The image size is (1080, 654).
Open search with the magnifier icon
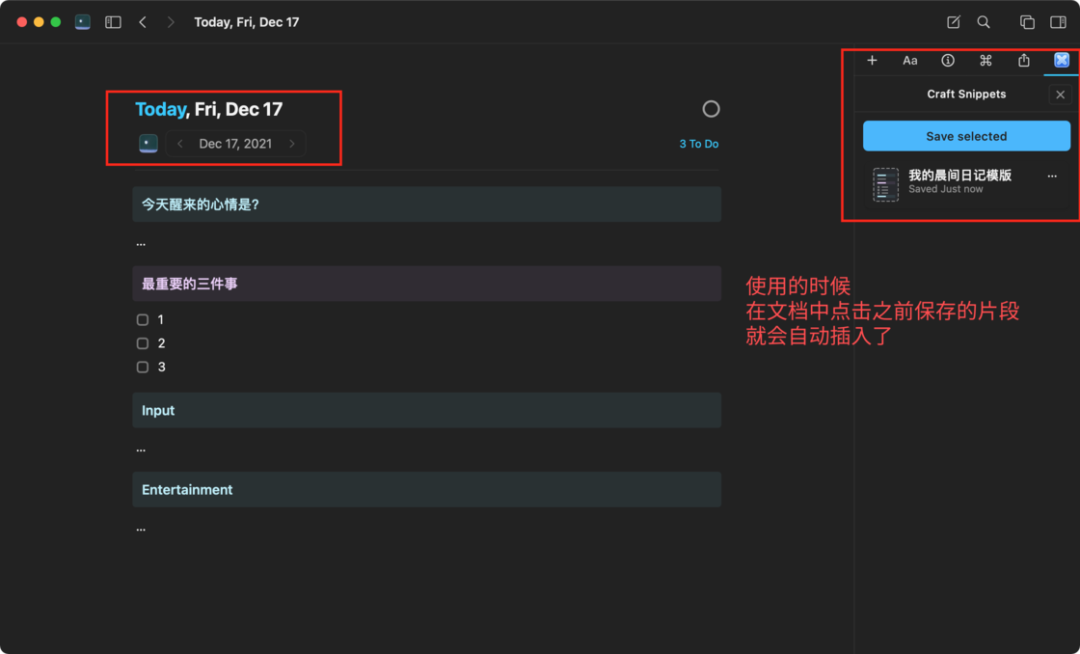point(984,22)
